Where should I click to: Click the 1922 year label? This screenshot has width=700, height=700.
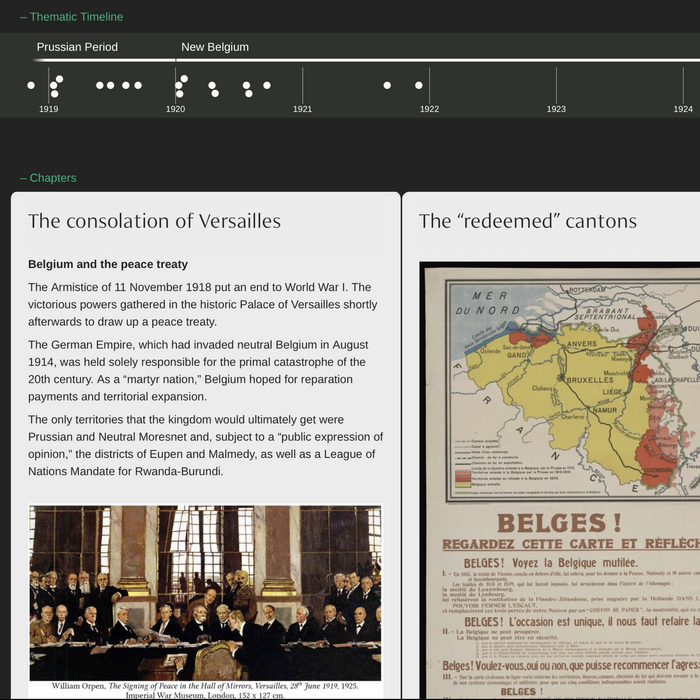click(x=429, y=109)
